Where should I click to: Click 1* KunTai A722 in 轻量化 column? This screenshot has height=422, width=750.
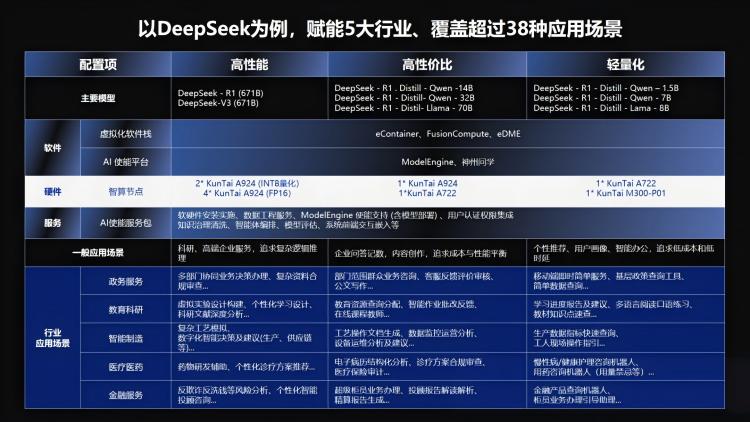(625, 183)
